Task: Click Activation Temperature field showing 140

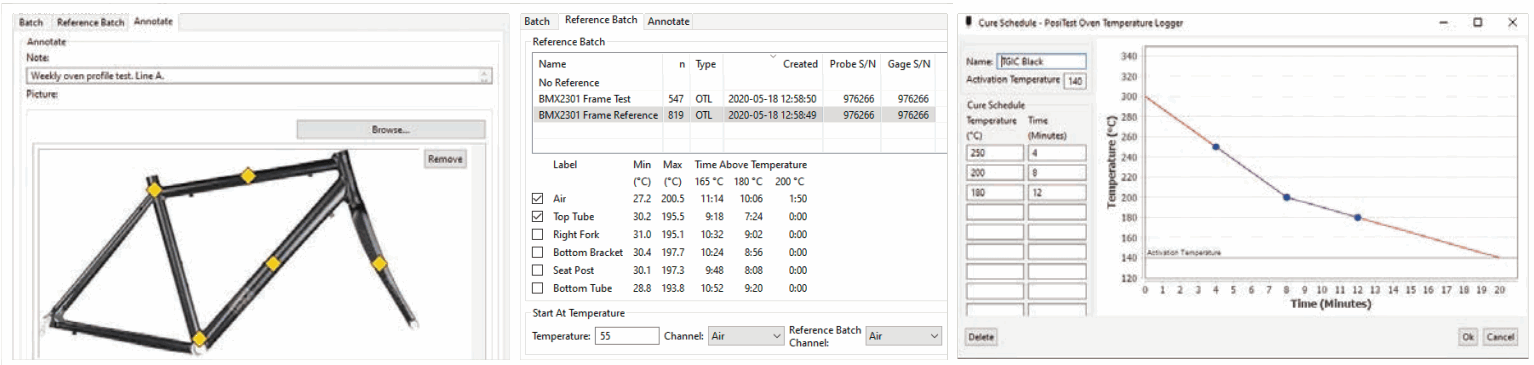Action: (1074, 81)
